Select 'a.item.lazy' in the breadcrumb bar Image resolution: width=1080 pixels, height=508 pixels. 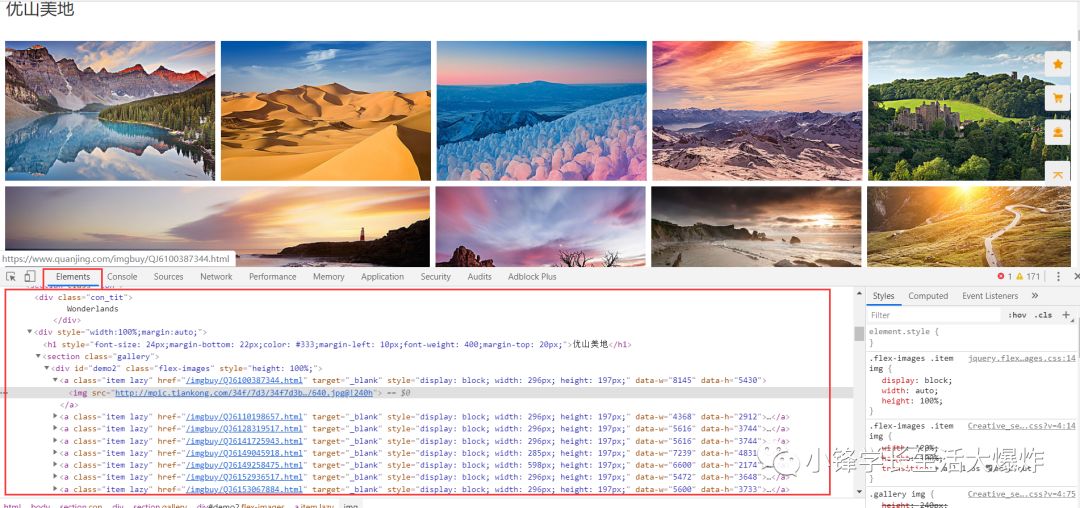tap(314, 506)
